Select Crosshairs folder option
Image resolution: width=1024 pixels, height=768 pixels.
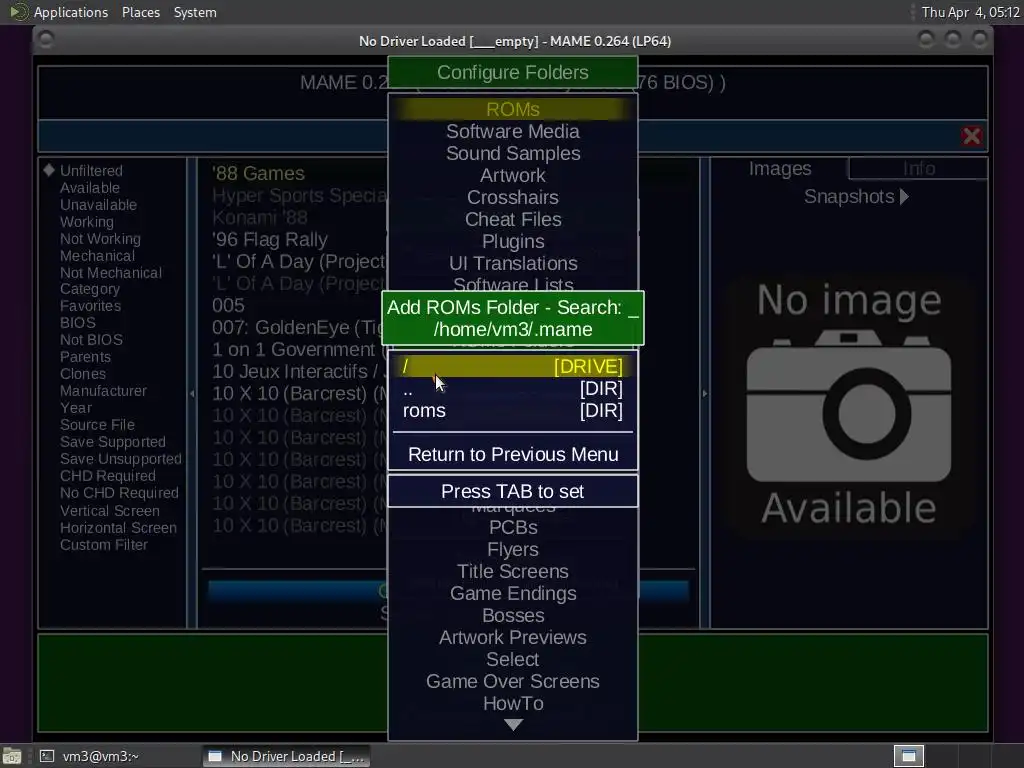point(513,197)
